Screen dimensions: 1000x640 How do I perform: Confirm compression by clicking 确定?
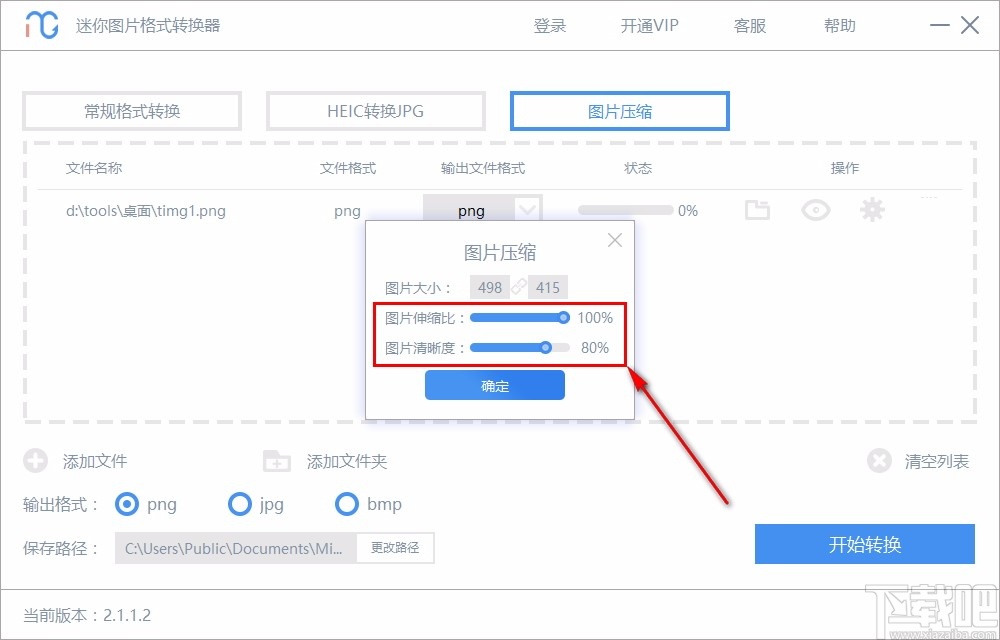[x=494, y=385]
